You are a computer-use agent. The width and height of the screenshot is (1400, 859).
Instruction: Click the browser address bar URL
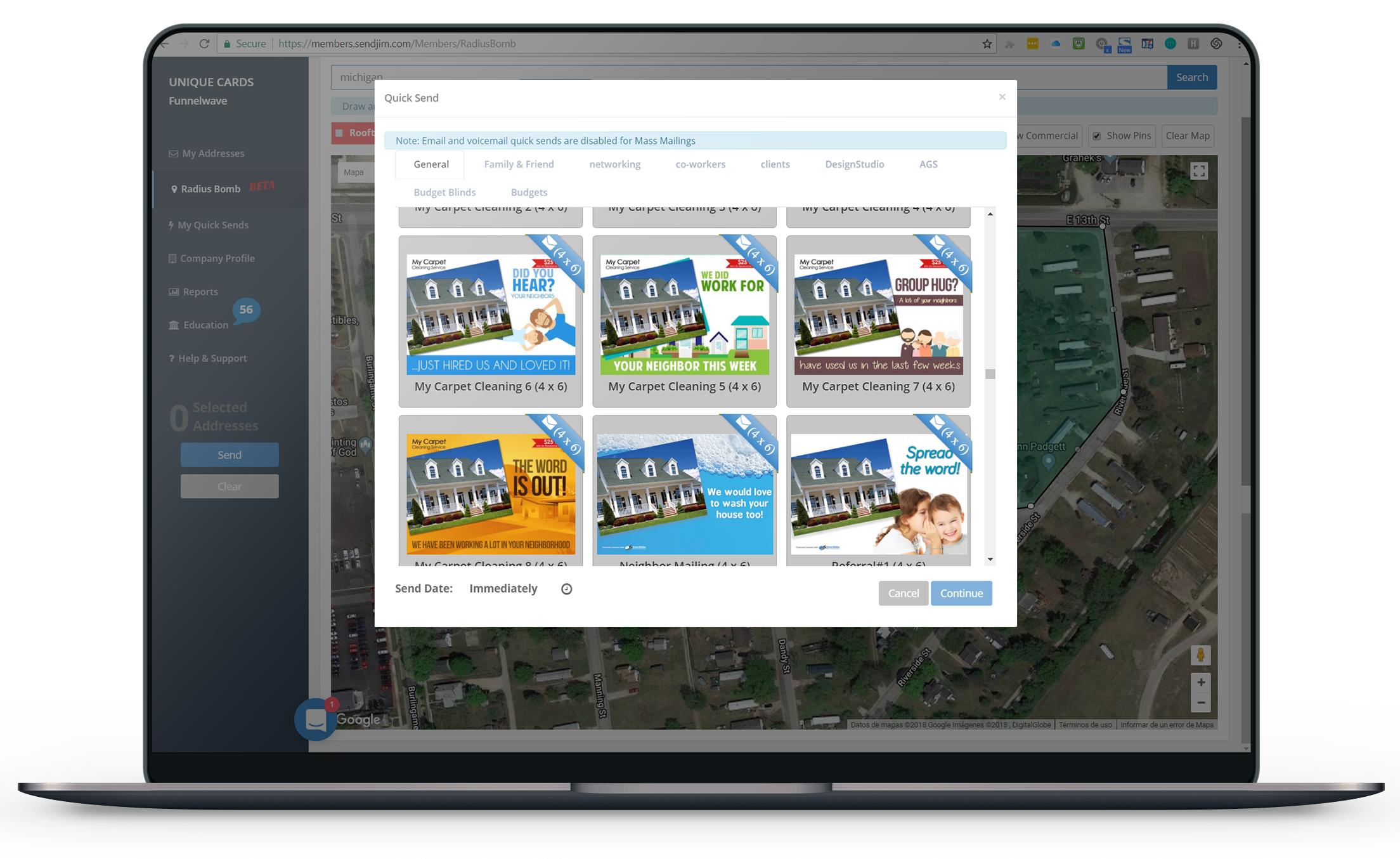[x=397, y=44]
